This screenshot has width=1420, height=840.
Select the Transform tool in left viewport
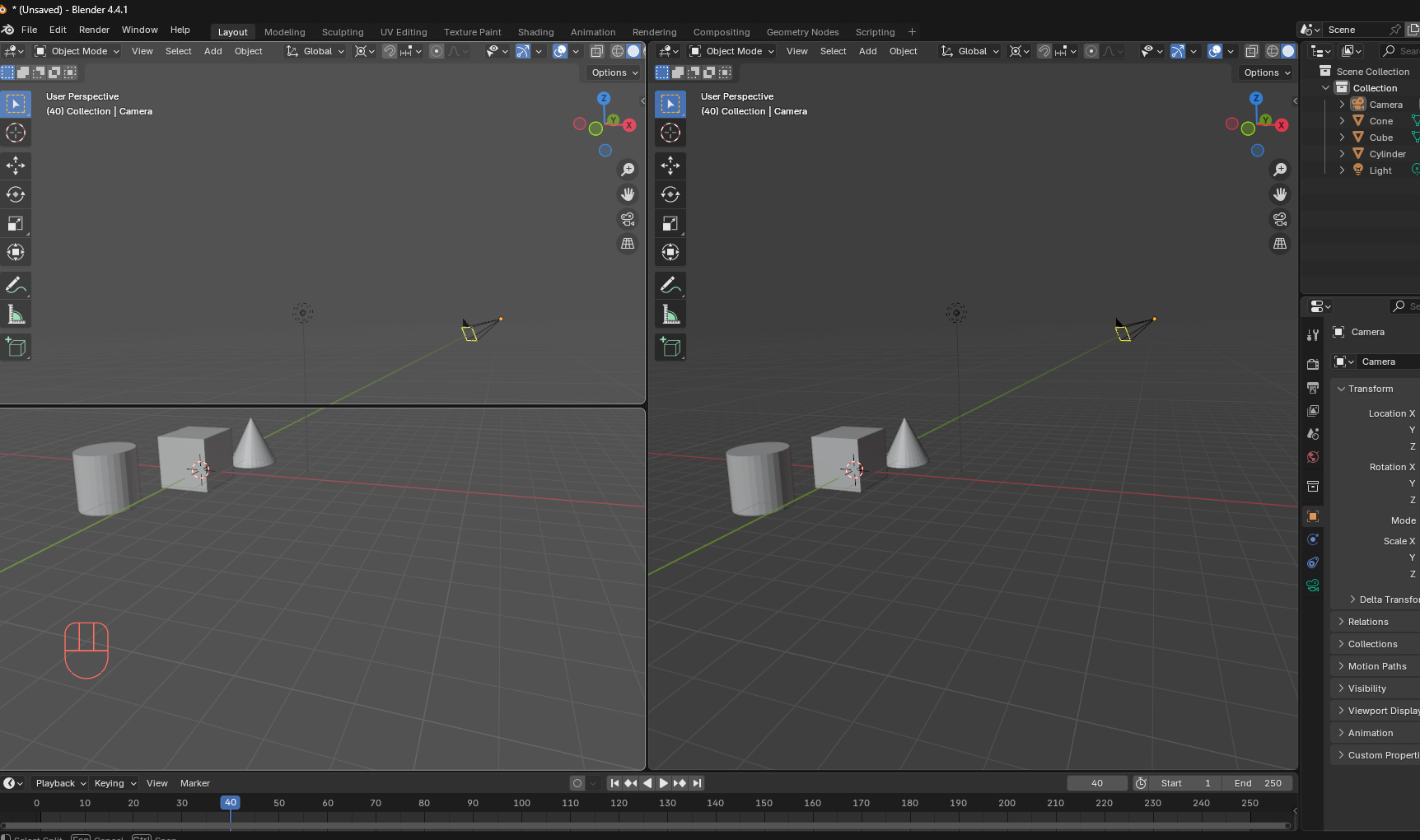click(x=16, y=252)
